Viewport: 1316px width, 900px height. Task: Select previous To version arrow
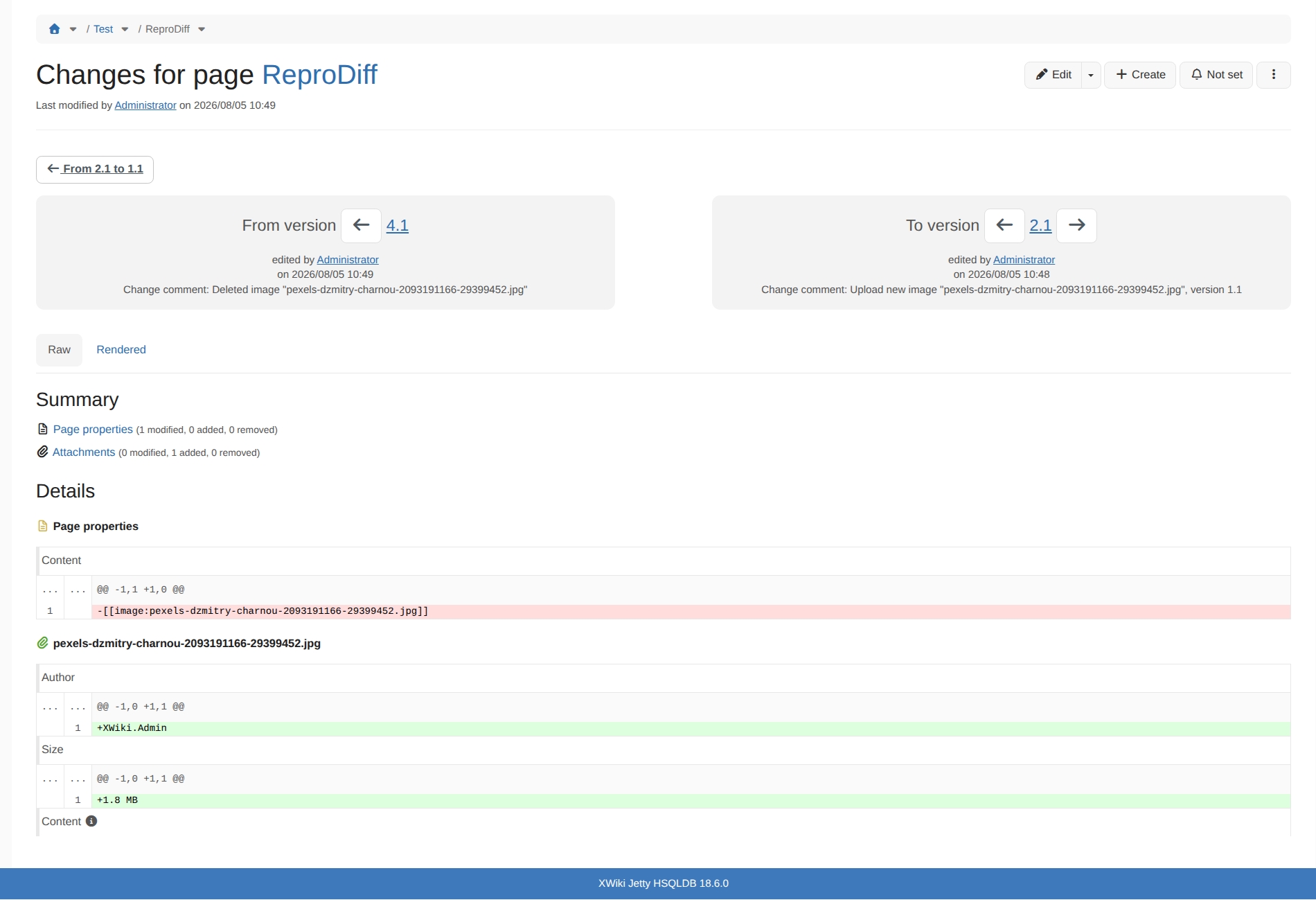coord(1004,225)
